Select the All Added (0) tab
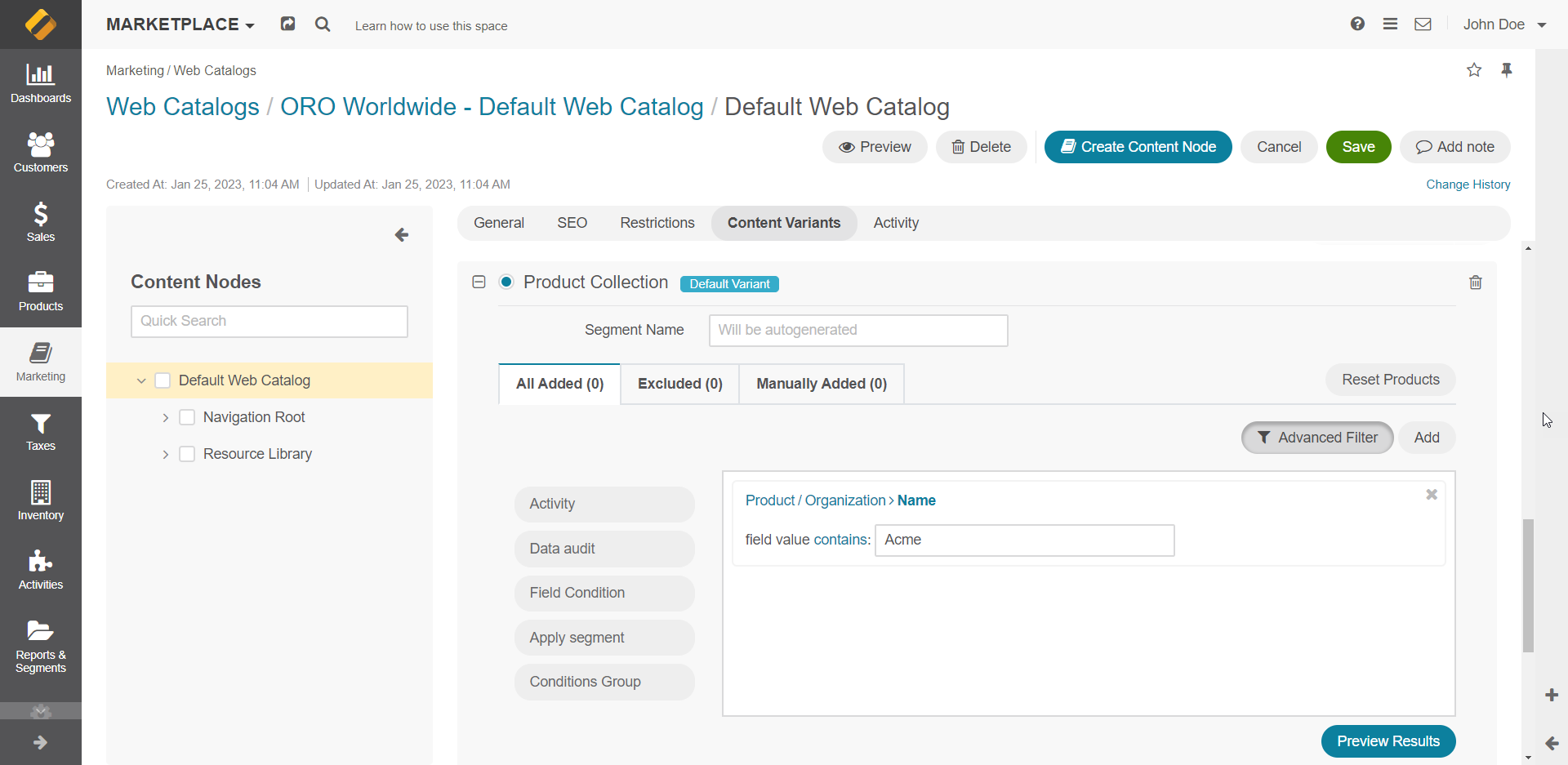This screenshot has height=765, width=1568. coord(560,384)
